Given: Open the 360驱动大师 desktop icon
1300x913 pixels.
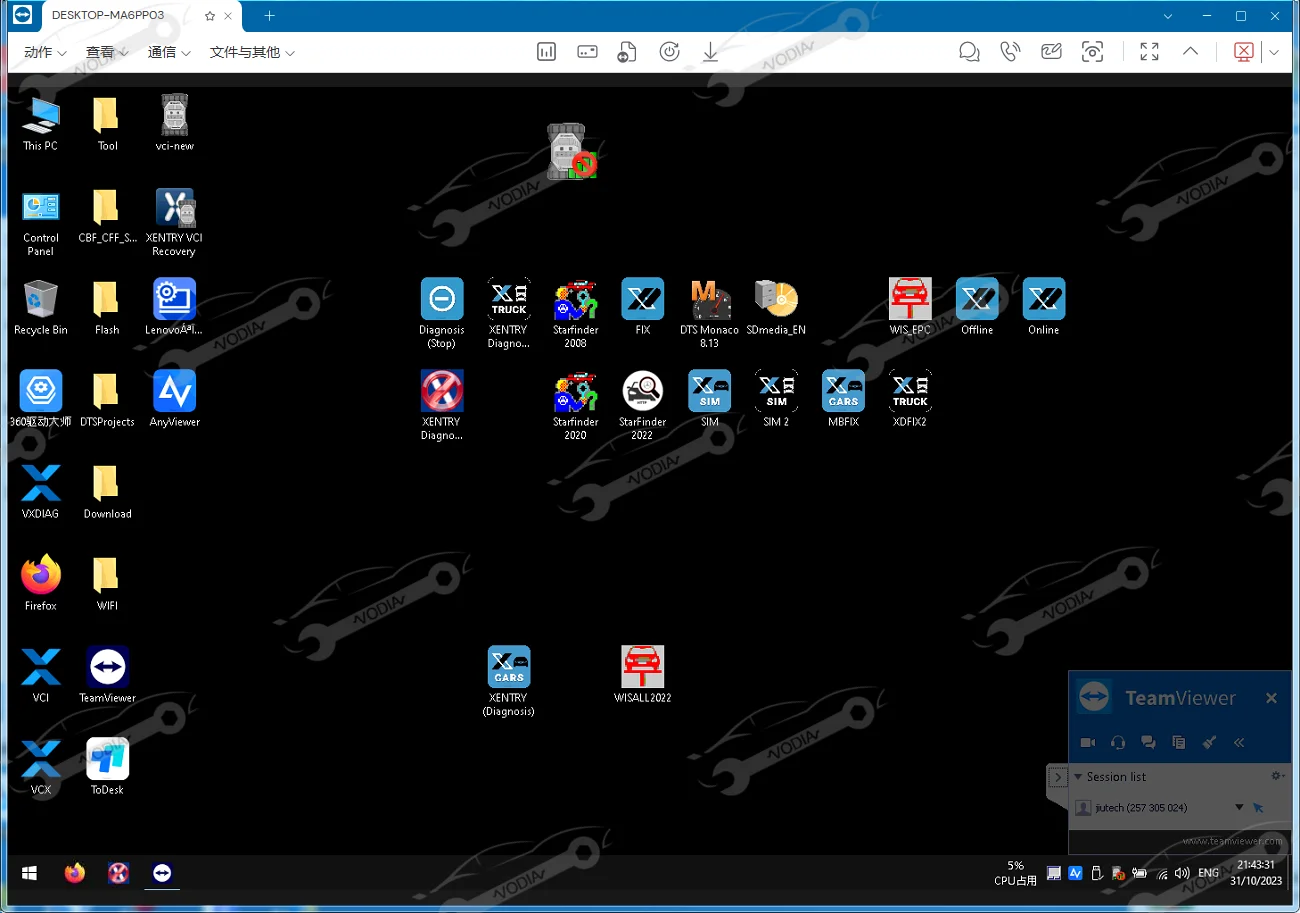Looking at the screenshot, I should [x=41, y=391].
